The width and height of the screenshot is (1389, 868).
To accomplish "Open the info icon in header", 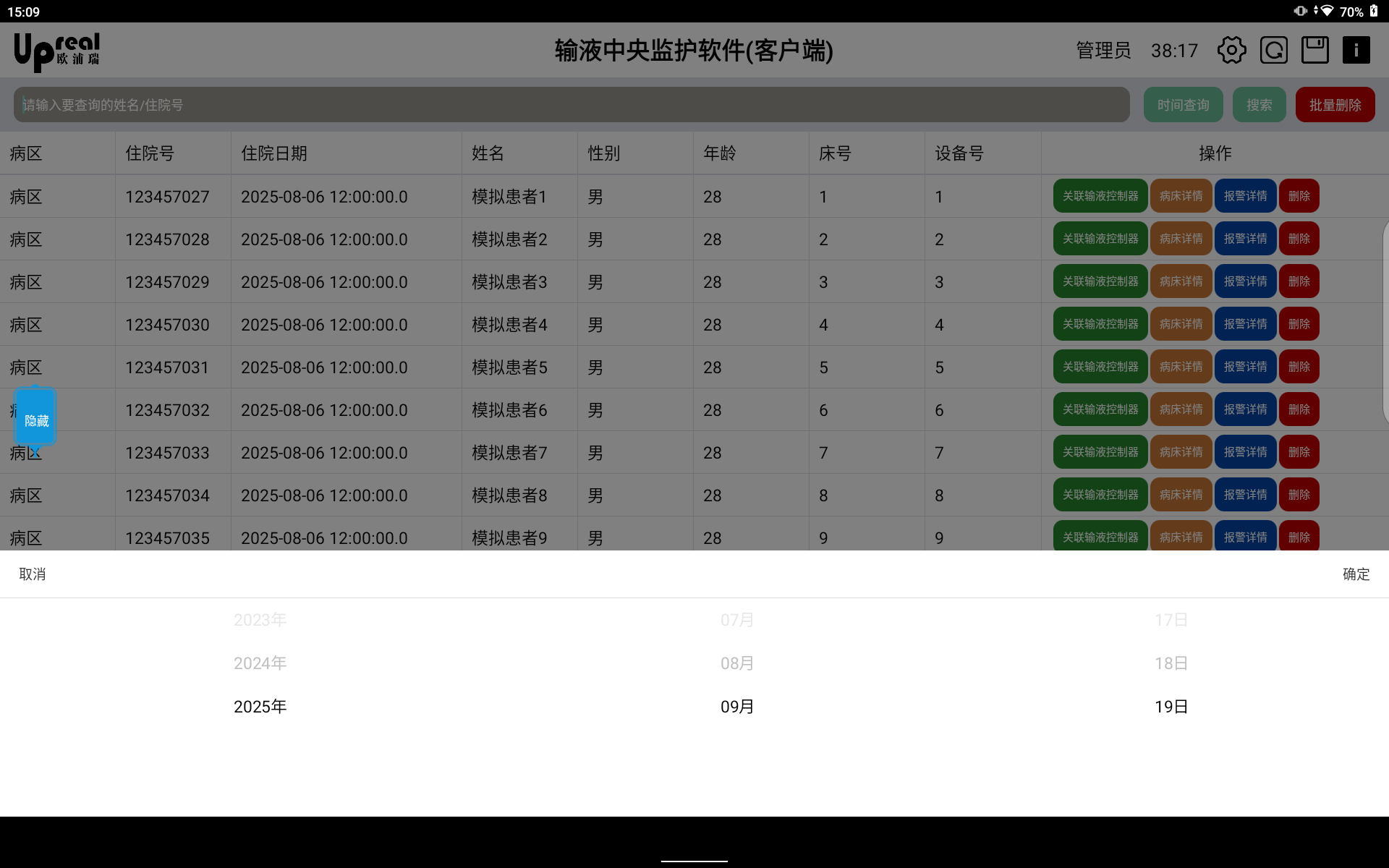I will pos(1356,51).
